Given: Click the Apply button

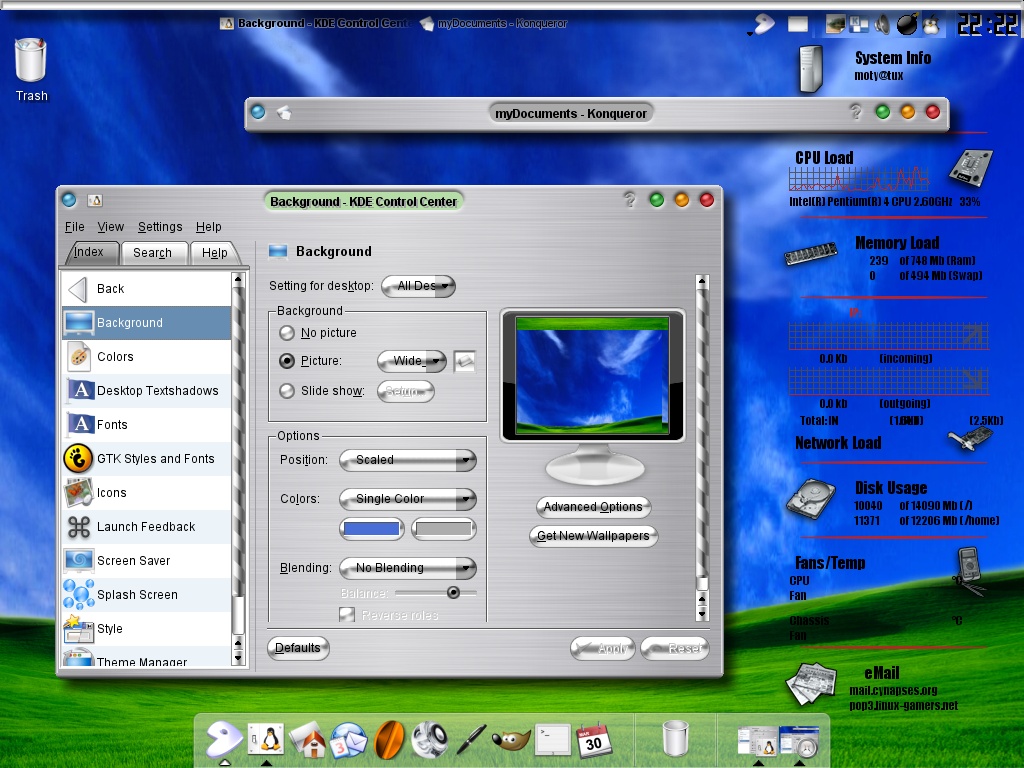Looking at the screenshot, I should pyautogui.click(x=602, y=648).
